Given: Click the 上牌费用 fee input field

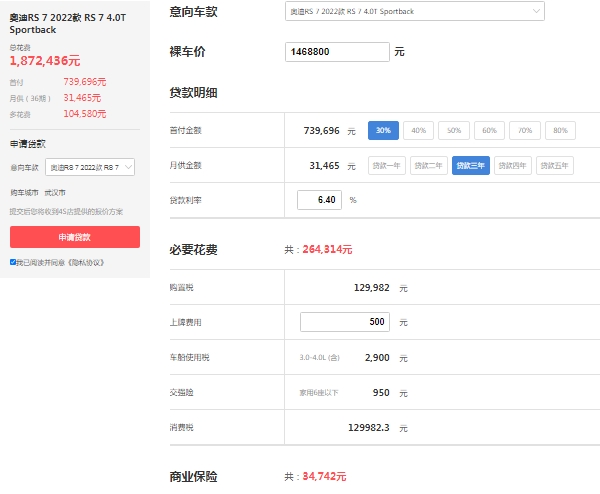Looking at the screenshot, I should (x=345, y=322).
